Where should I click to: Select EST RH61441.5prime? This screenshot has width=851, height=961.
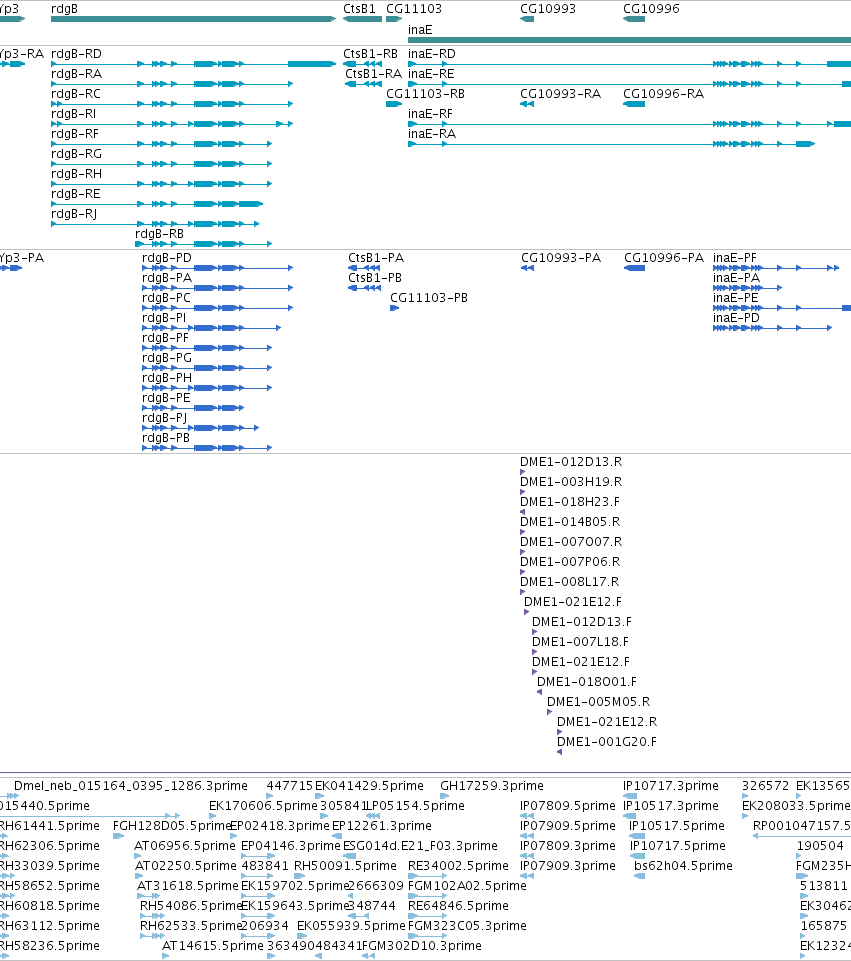4,836
